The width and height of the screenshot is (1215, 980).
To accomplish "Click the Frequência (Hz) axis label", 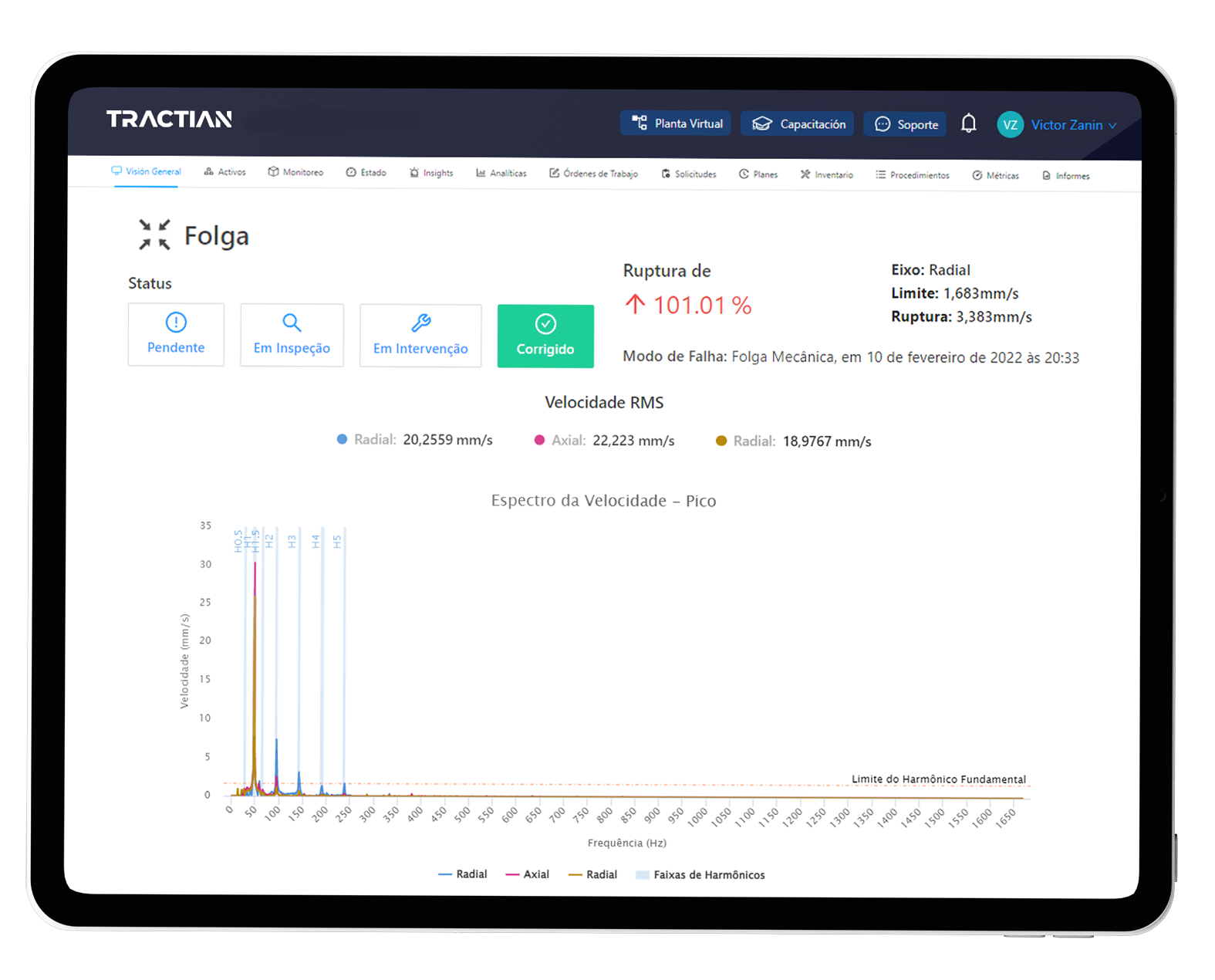I will [627, 843].
